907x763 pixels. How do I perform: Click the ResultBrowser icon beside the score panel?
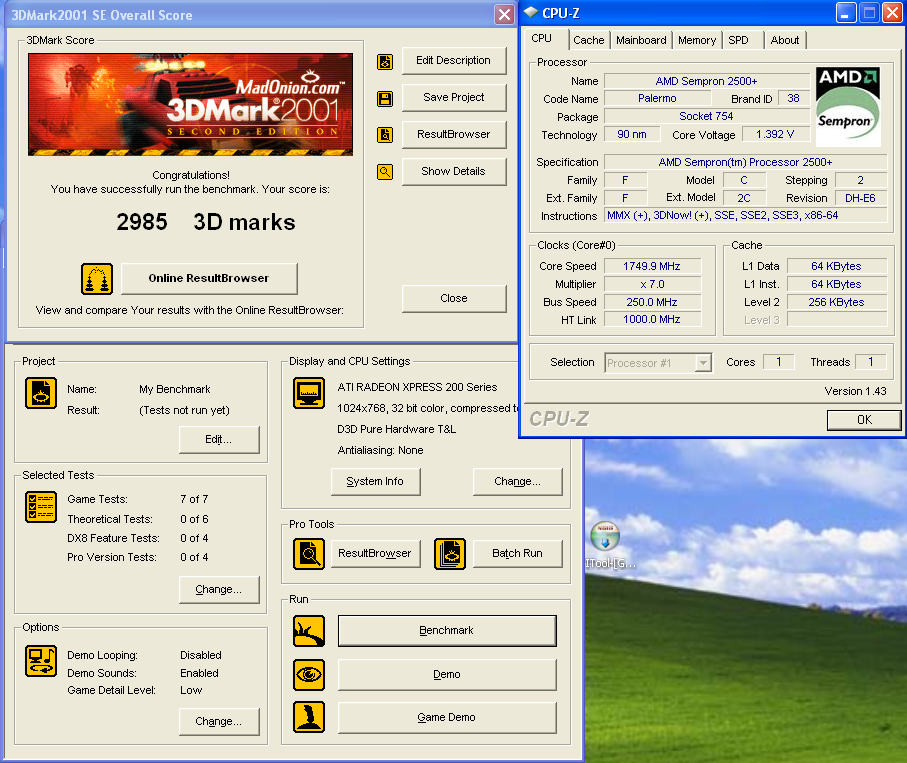[385, 135]
